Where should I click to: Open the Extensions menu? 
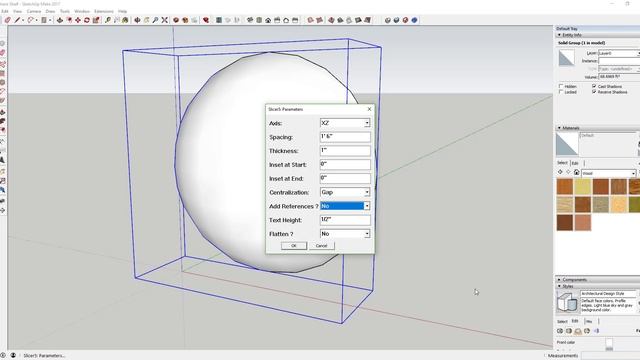104,11
